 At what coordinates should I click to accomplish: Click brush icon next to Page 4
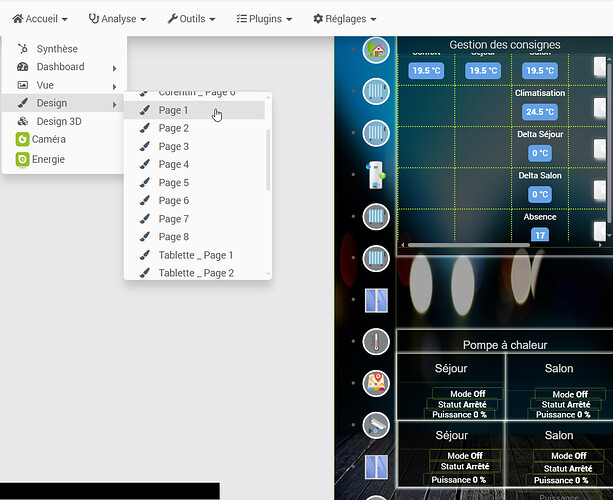click(145, 164)
